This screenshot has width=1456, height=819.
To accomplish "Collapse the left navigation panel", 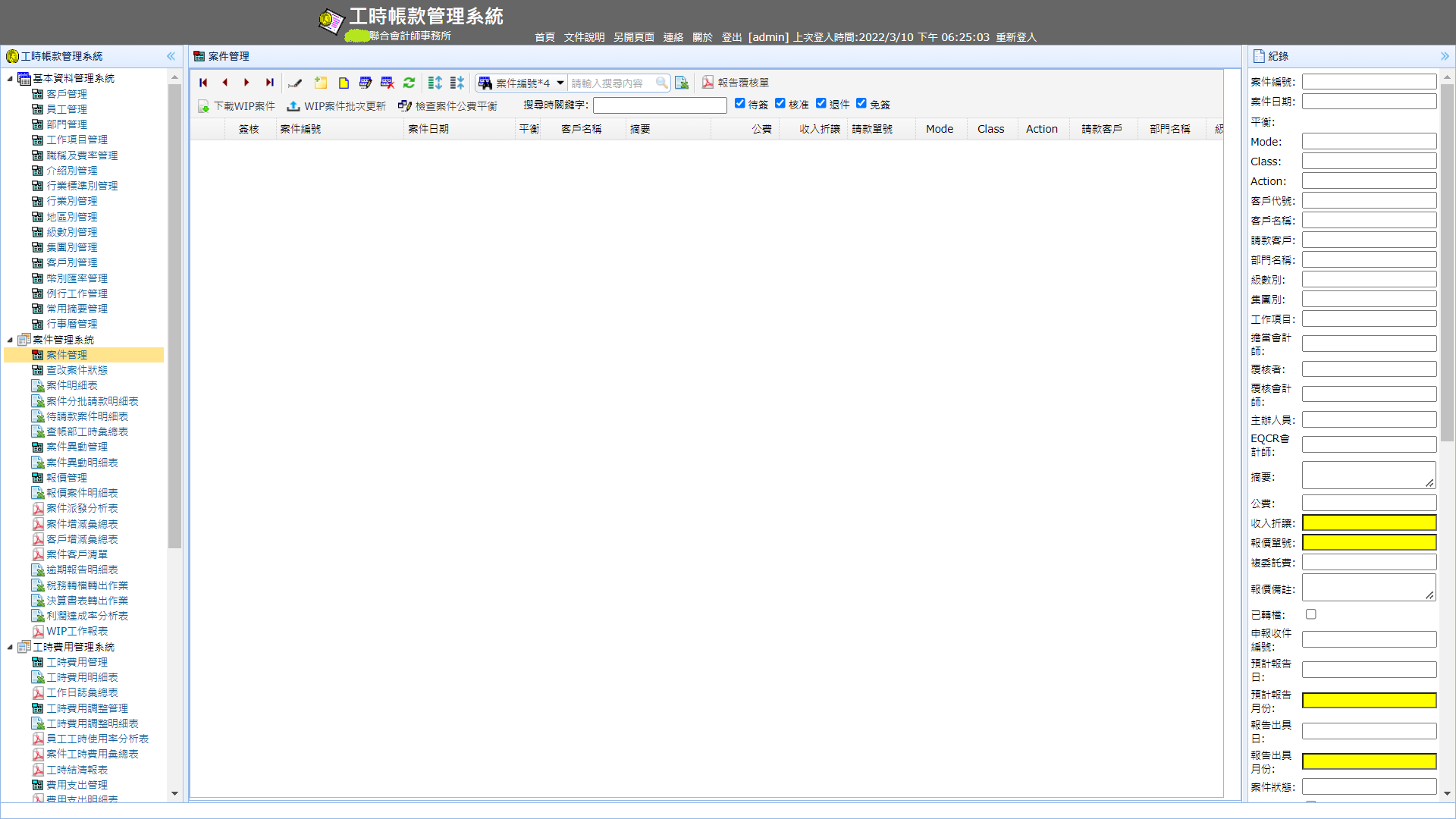I will click(171, 56).
